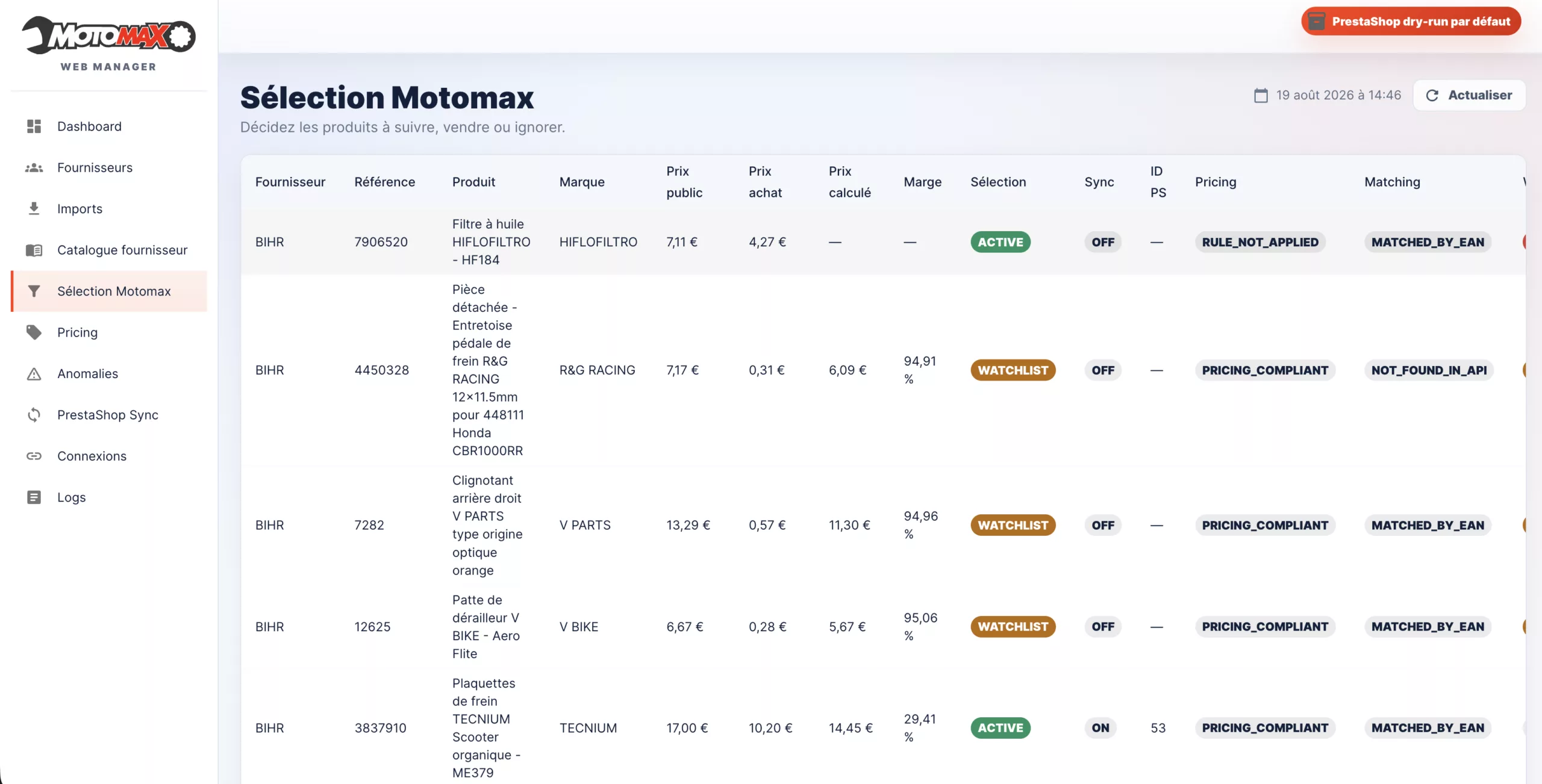The height and width of the screenshot is (784, 1542).
Task: Click the Prix public column header
Action: tap(684, 182)
